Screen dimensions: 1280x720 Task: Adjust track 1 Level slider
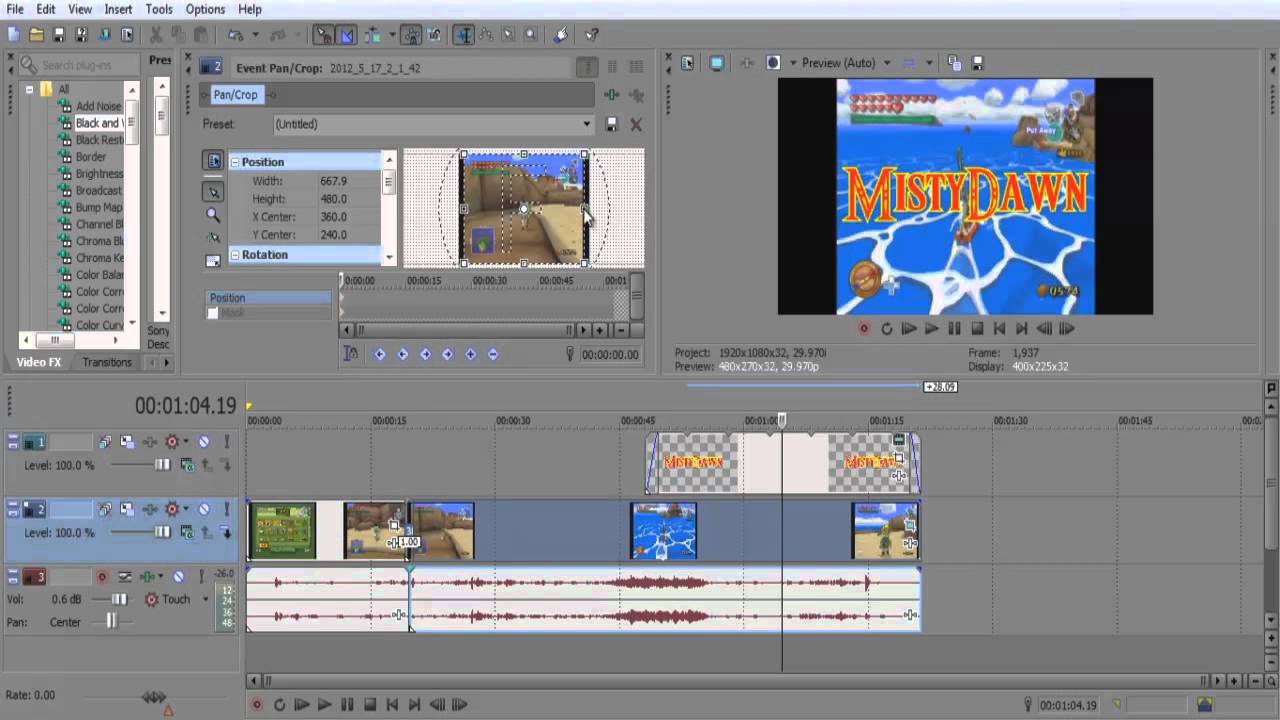point(162,465)
